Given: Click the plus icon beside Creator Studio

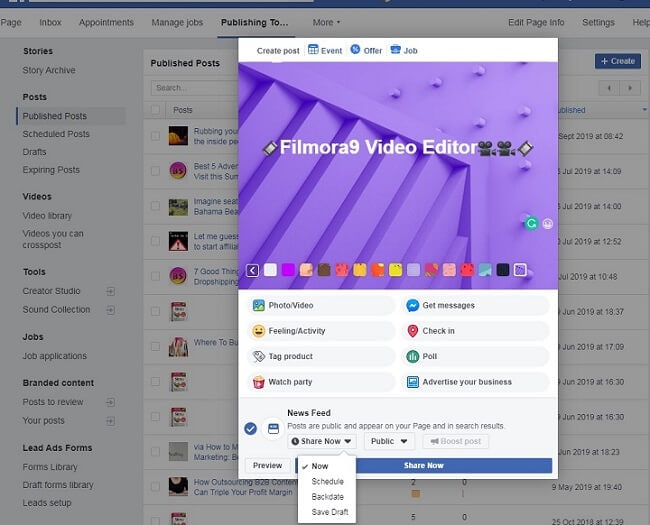Looking at the screenshot, I should pos(110,291).
